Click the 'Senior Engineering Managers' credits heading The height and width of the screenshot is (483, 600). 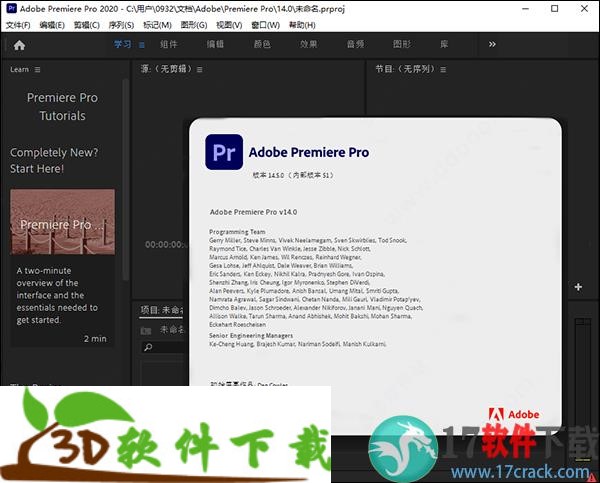(x=251, y=336)
